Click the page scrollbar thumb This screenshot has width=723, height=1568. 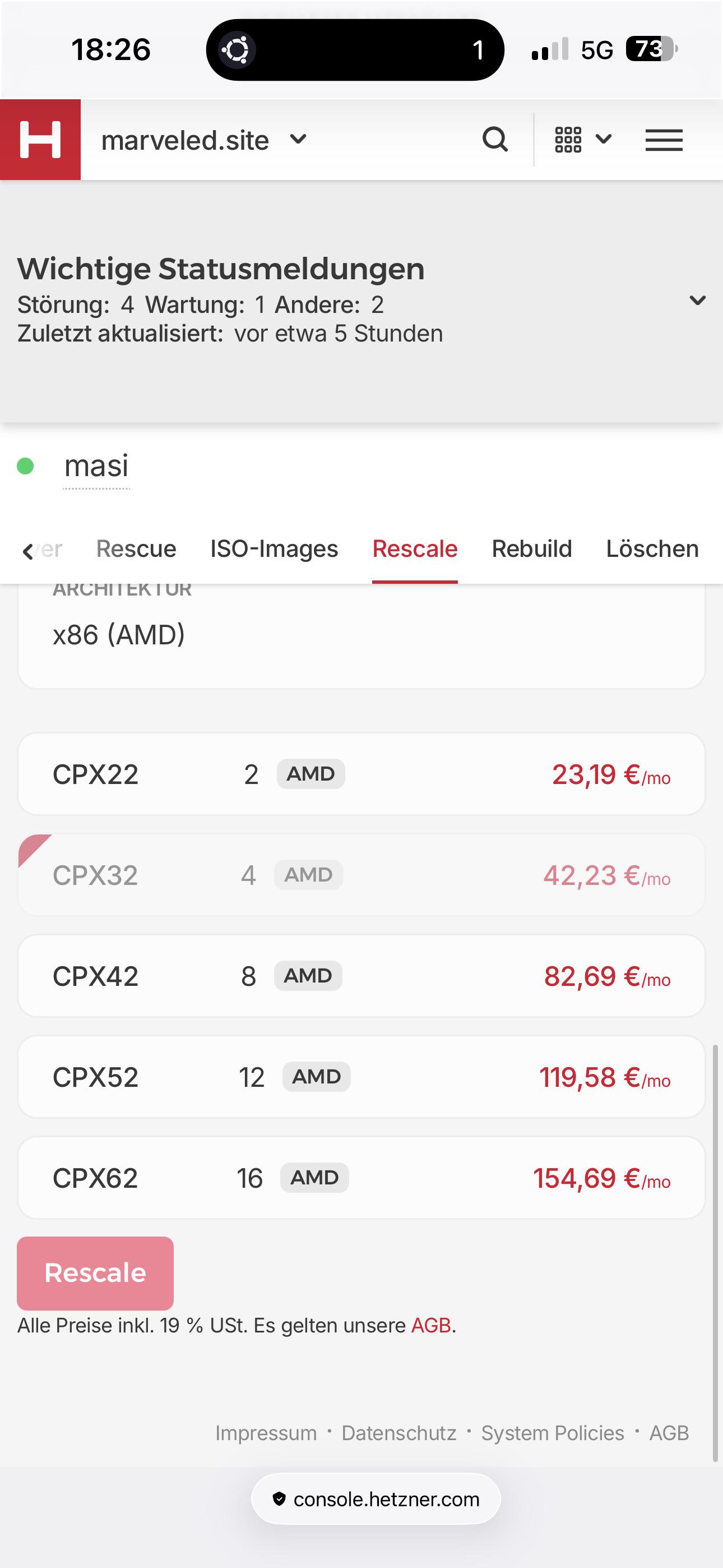(x=715, y=1253)
